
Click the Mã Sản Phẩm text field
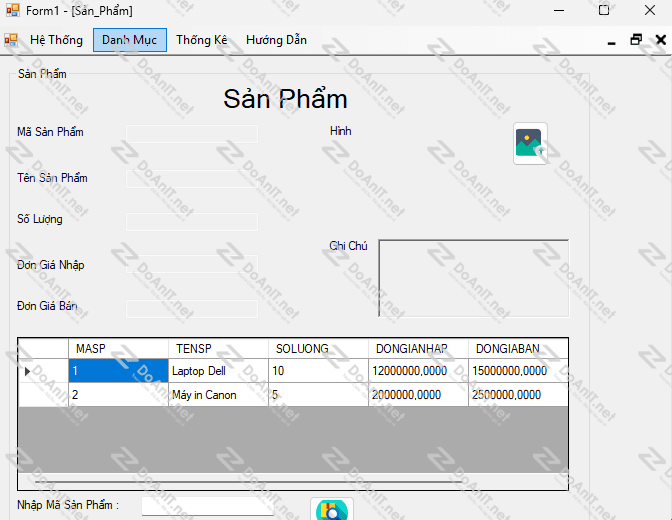(192, 134)
